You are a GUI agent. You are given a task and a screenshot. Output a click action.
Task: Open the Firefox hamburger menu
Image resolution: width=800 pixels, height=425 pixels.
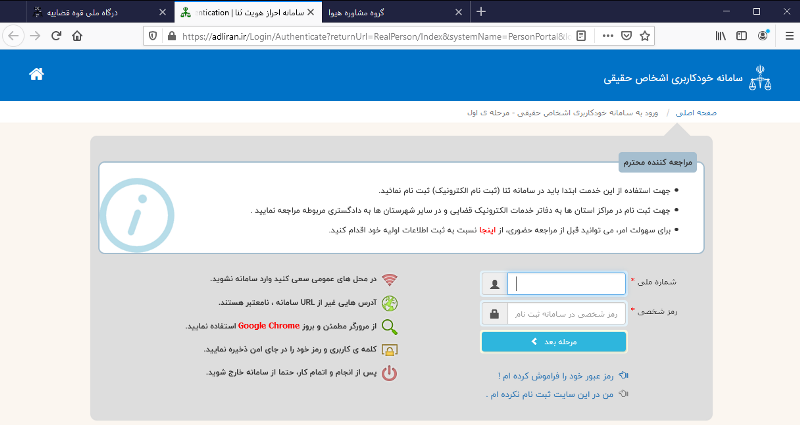click(x=789, y=36)
